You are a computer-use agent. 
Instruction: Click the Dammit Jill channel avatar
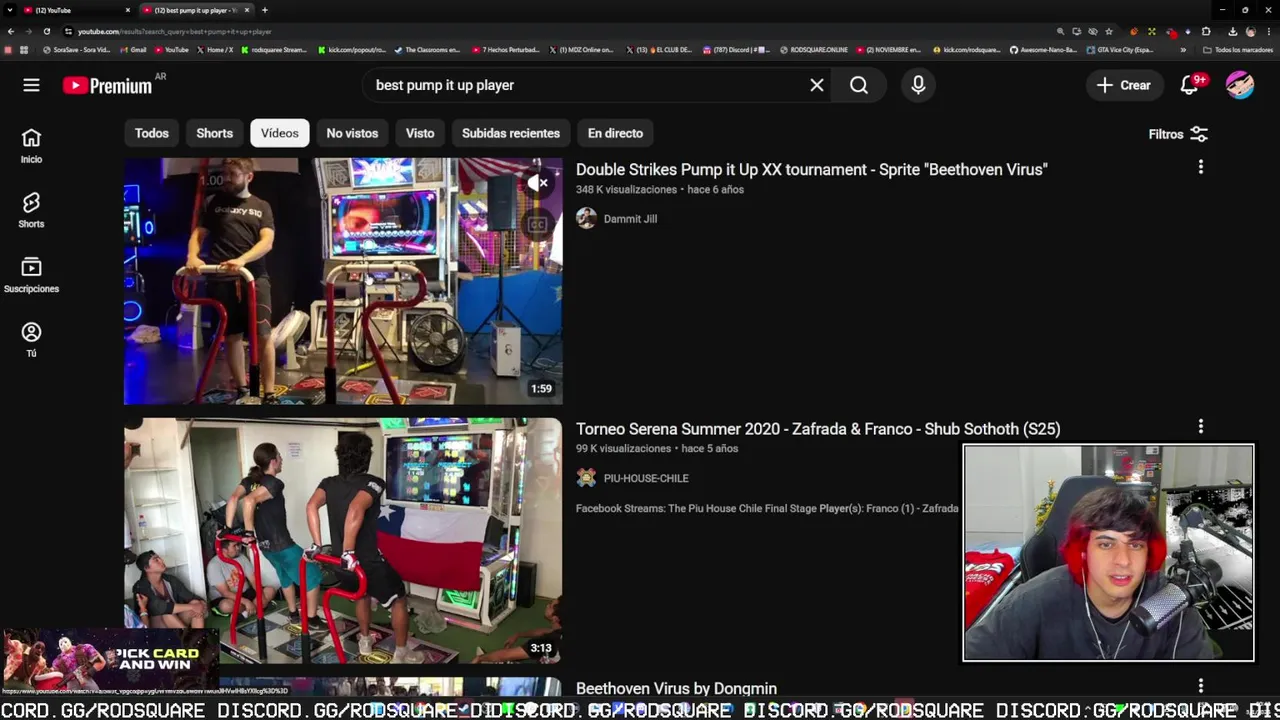[586, 219]
